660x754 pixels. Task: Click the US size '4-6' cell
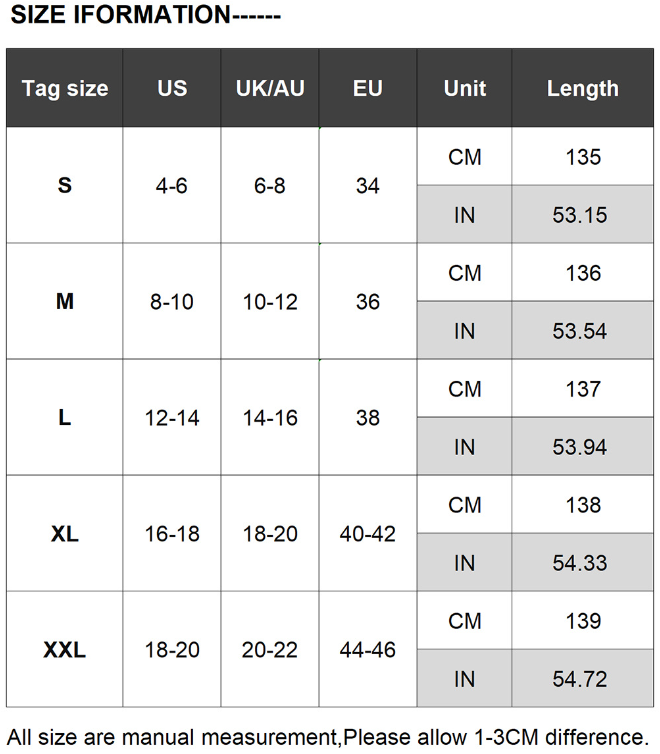click(172, 186)
